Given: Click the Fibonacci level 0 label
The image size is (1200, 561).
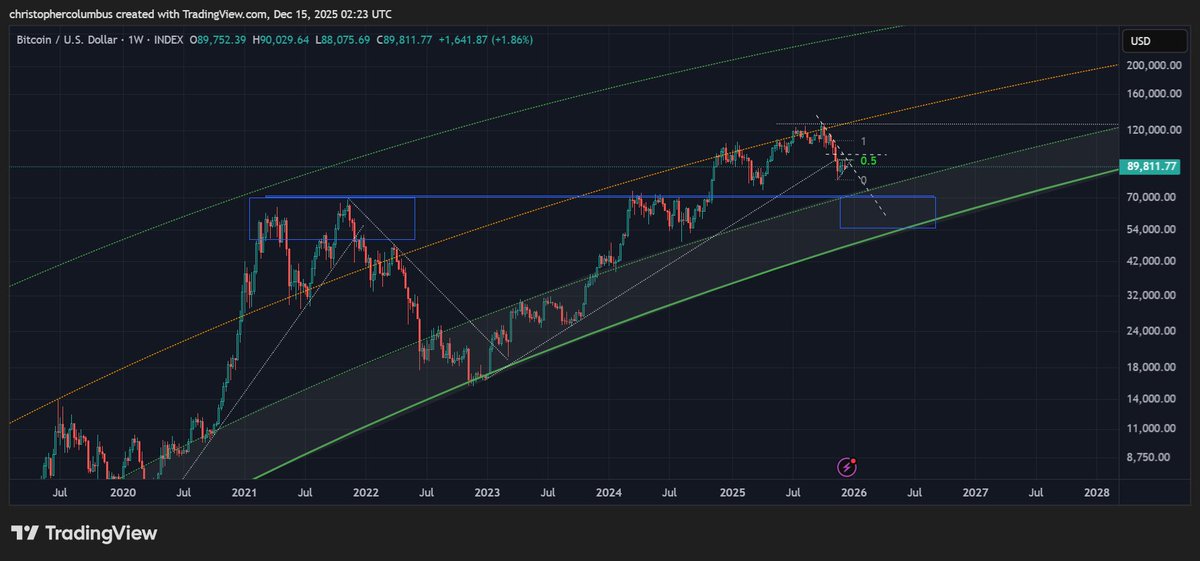Looking at the screenshot, I should click(x=863, y=180).
